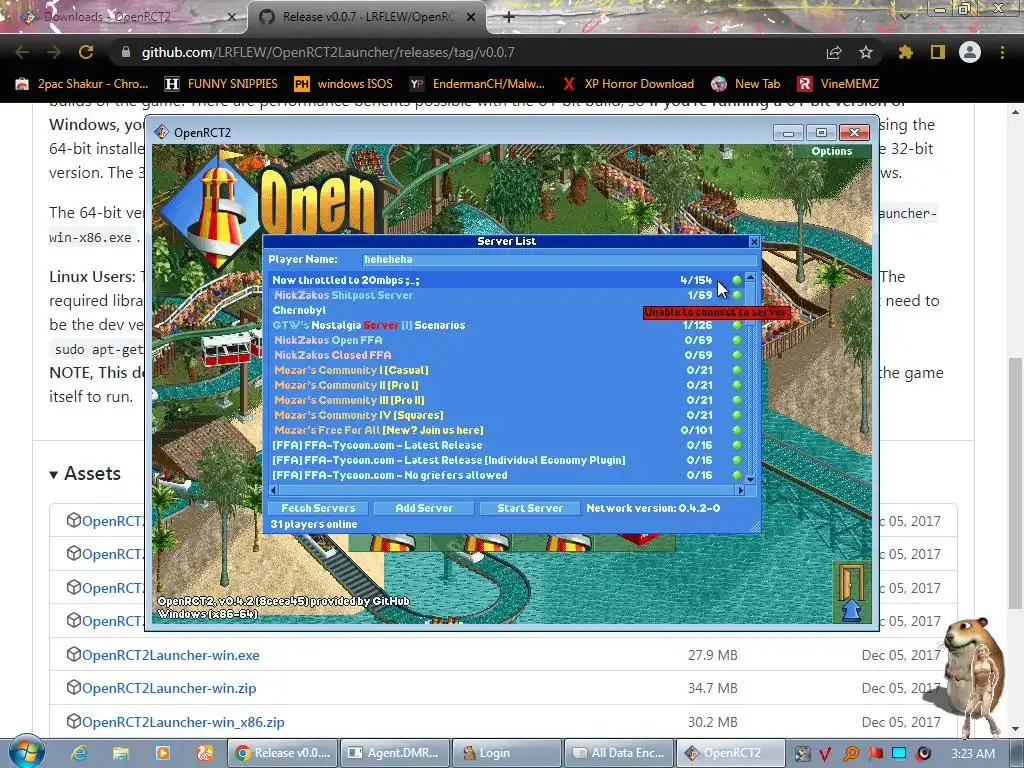Image resolution: width=1024 pixels, height=768 pixels.
Task: Open XP Horror Download bookmark
Action: click(629, 84)
